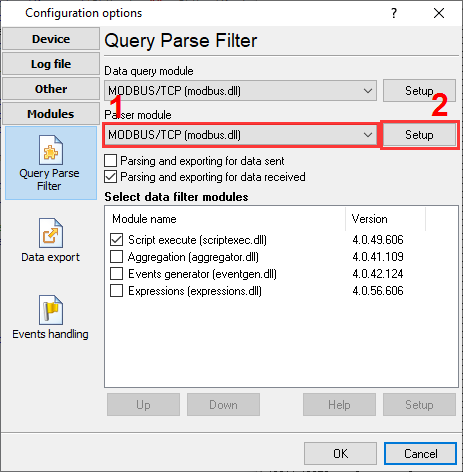Open the Data export page icon
This screenshot has width=463, height=472.
tap(51, 233)
